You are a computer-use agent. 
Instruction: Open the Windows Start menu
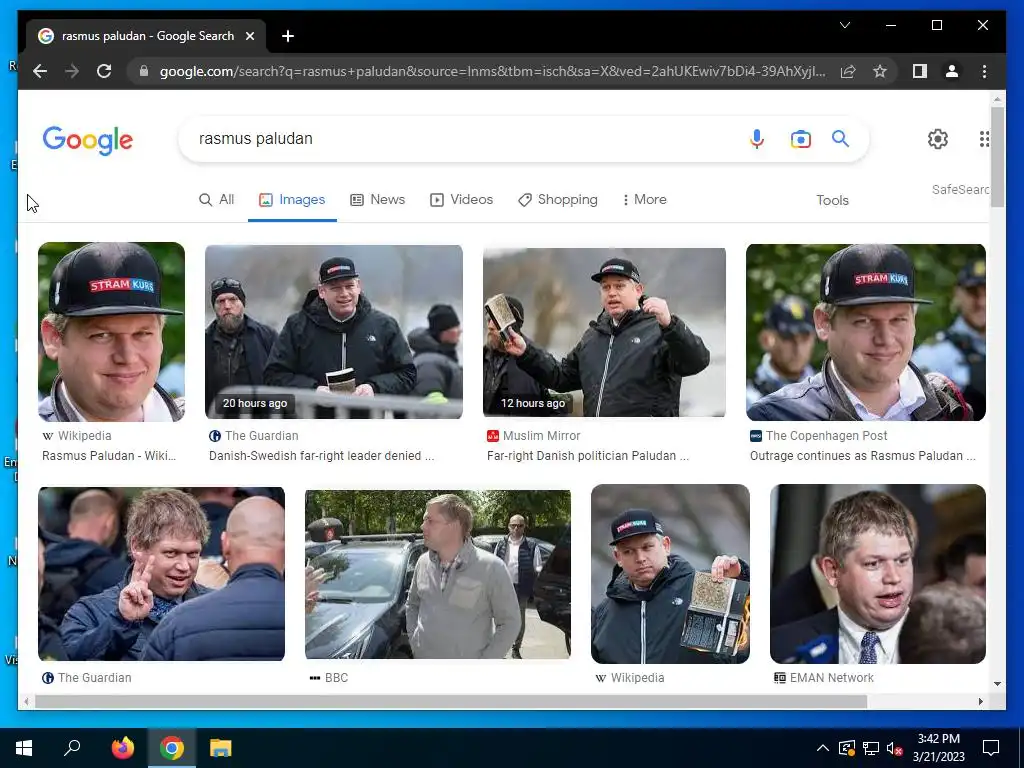[24, 748]
